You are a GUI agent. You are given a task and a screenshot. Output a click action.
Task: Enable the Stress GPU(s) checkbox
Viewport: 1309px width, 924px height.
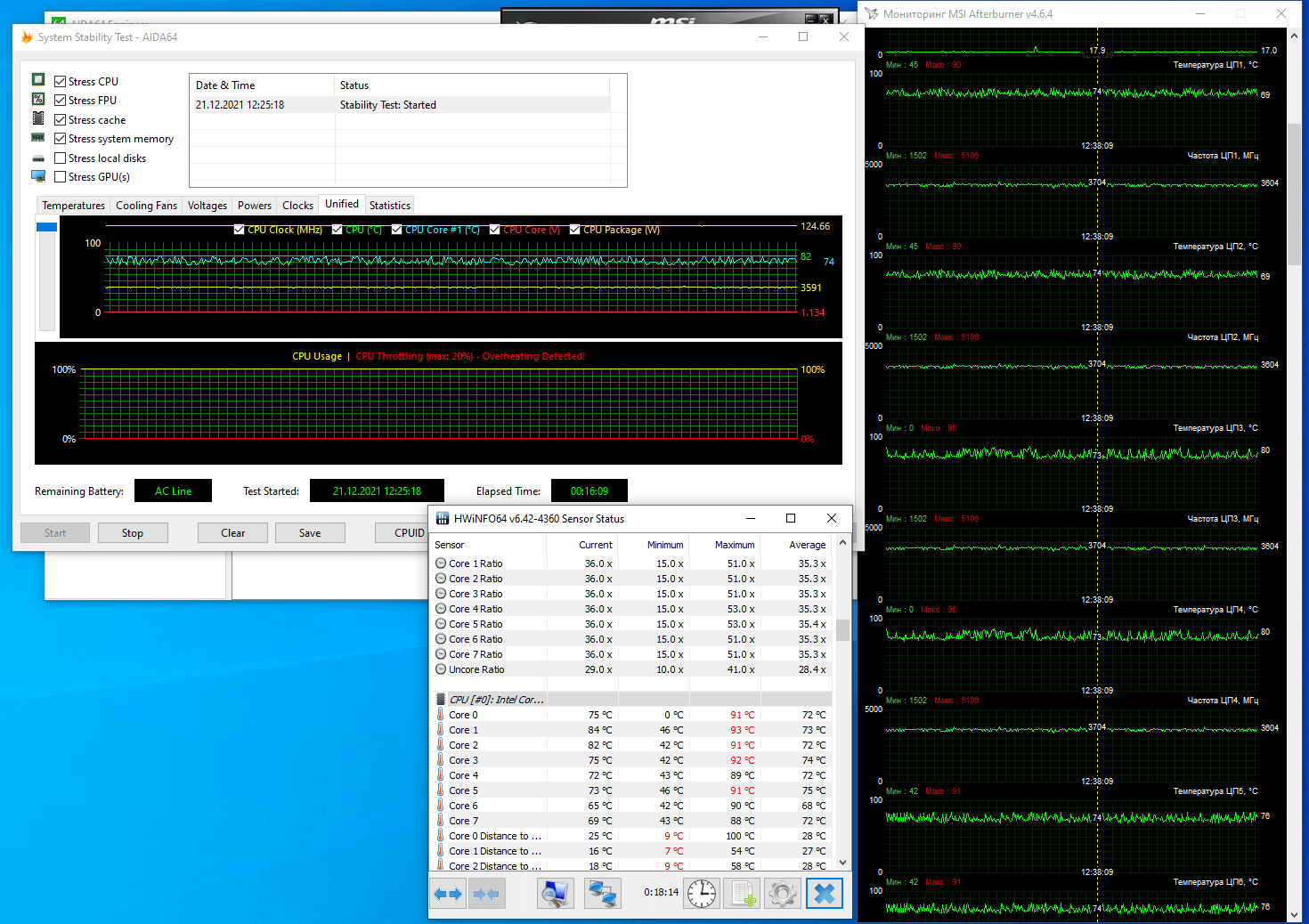(61, 177)
